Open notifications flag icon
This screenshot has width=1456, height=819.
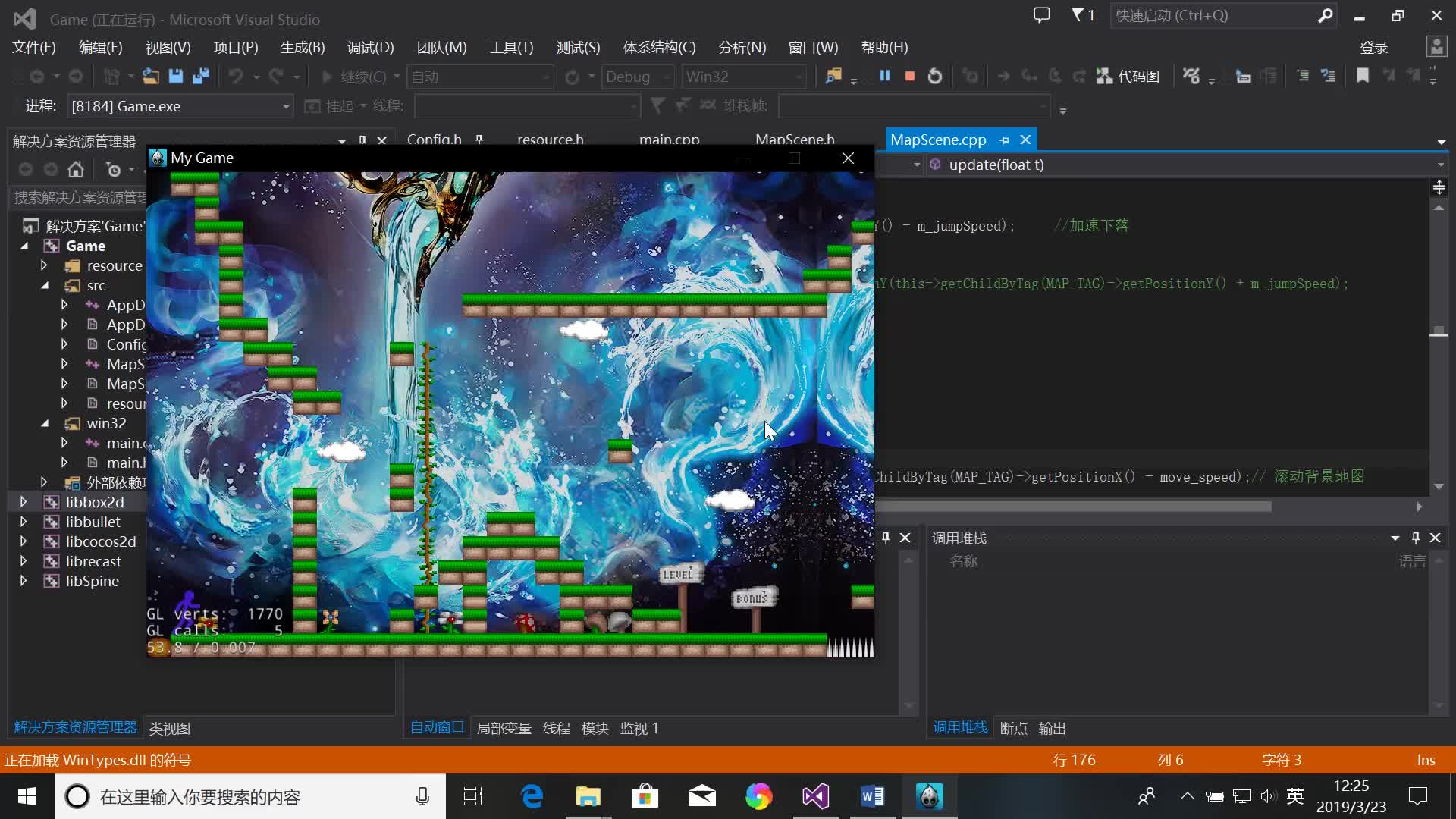pos(1082,15)
